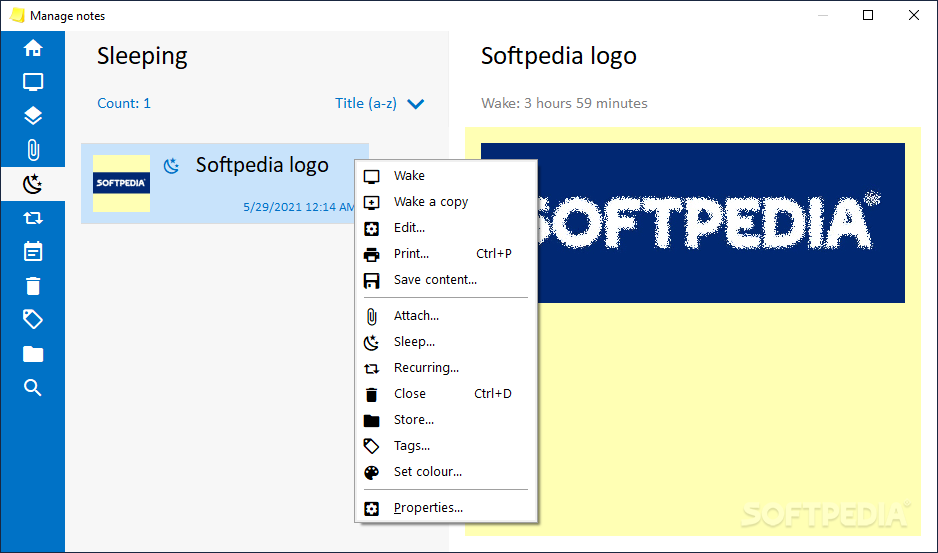The image size is (938, 553).
Task: Click the Softpedia image in note preview
Action: (693, 223)
